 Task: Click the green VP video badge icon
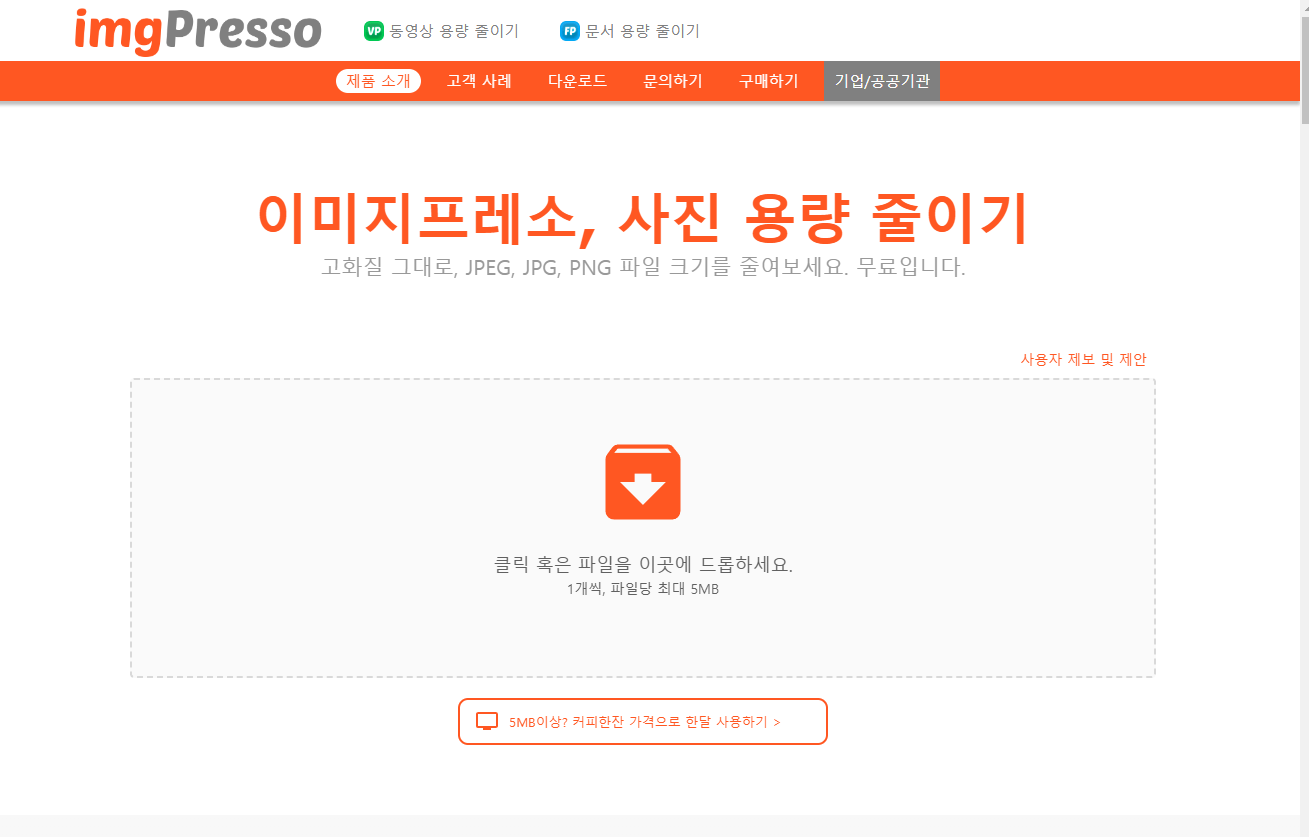[374, 31]
